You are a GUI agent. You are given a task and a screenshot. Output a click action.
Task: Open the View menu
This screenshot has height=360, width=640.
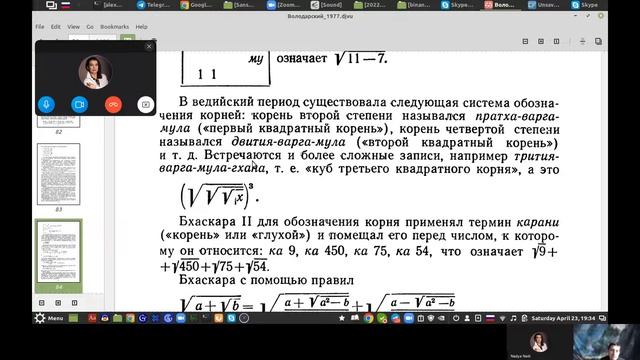[x=73, y=27]
